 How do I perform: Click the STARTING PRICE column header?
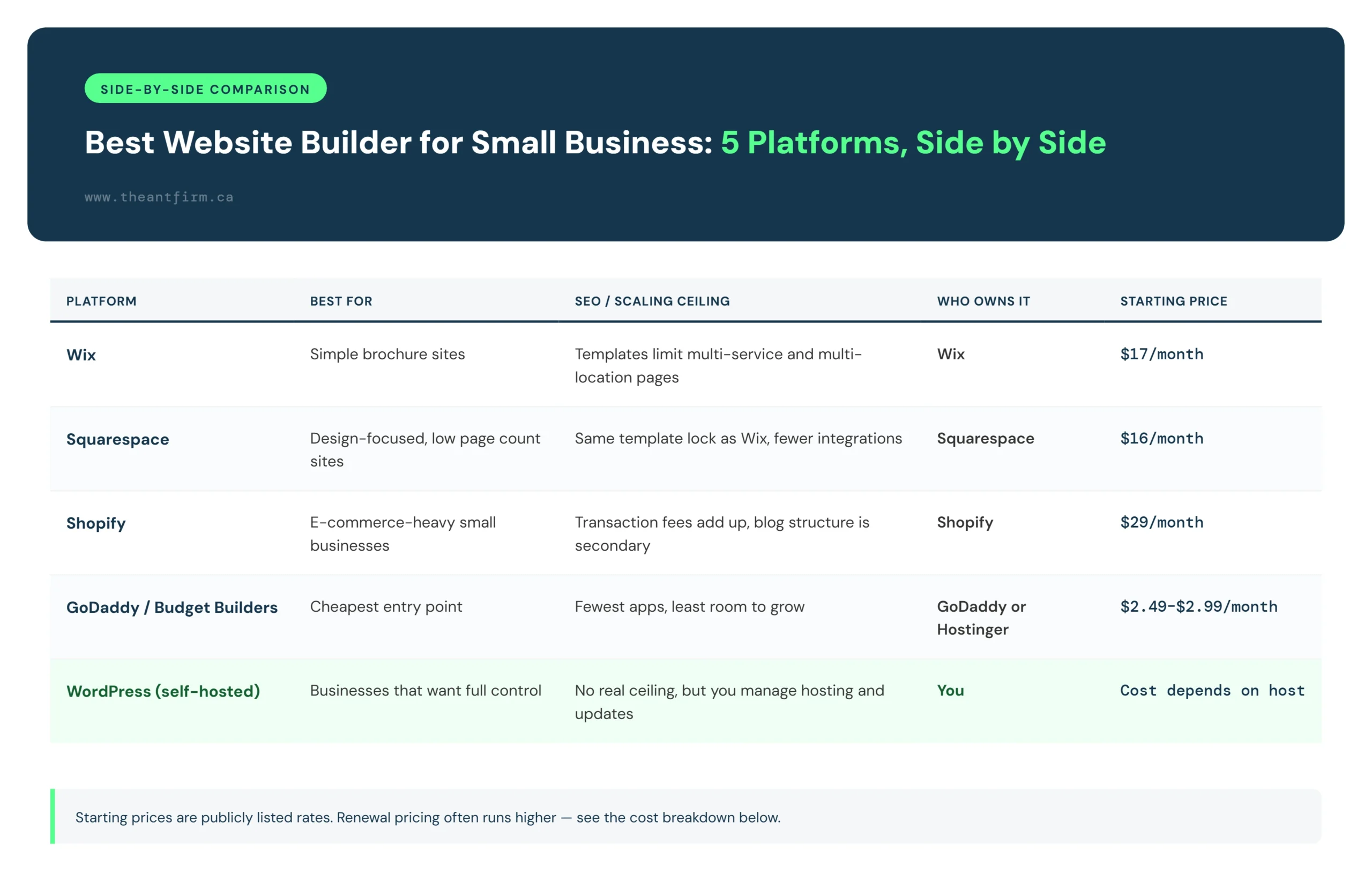coord(1174,301)
